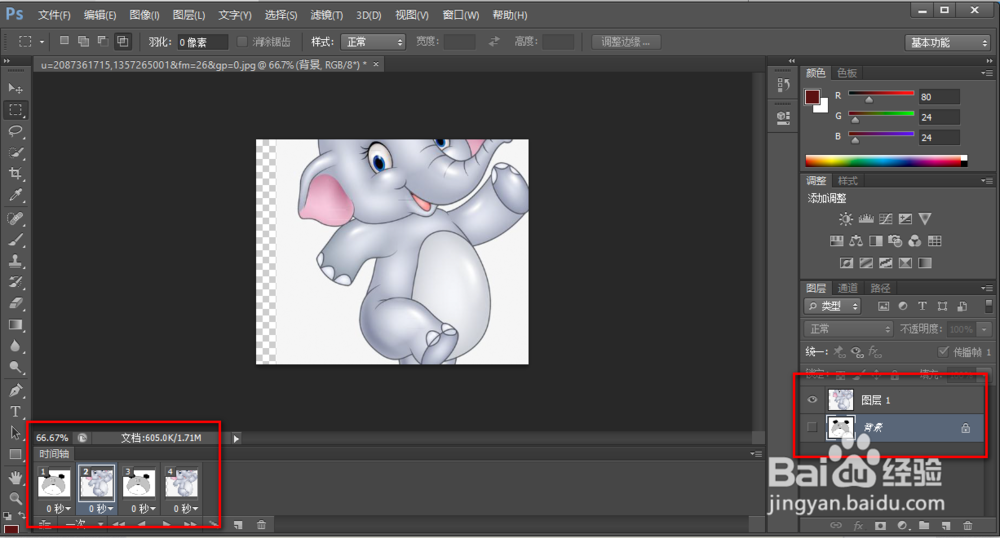Screen dimensions: 1000x538
Task: Select the Eraser tool
Action: 15,303
